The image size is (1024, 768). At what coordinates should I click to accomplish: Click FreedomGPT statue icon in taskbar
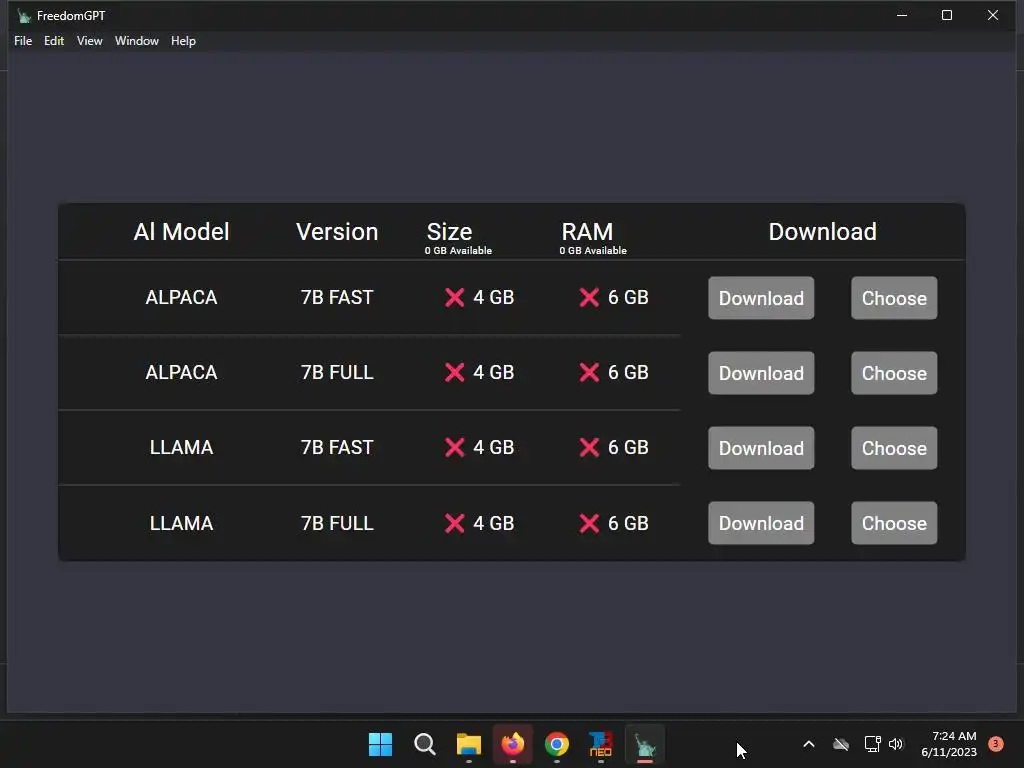[645, 744]
